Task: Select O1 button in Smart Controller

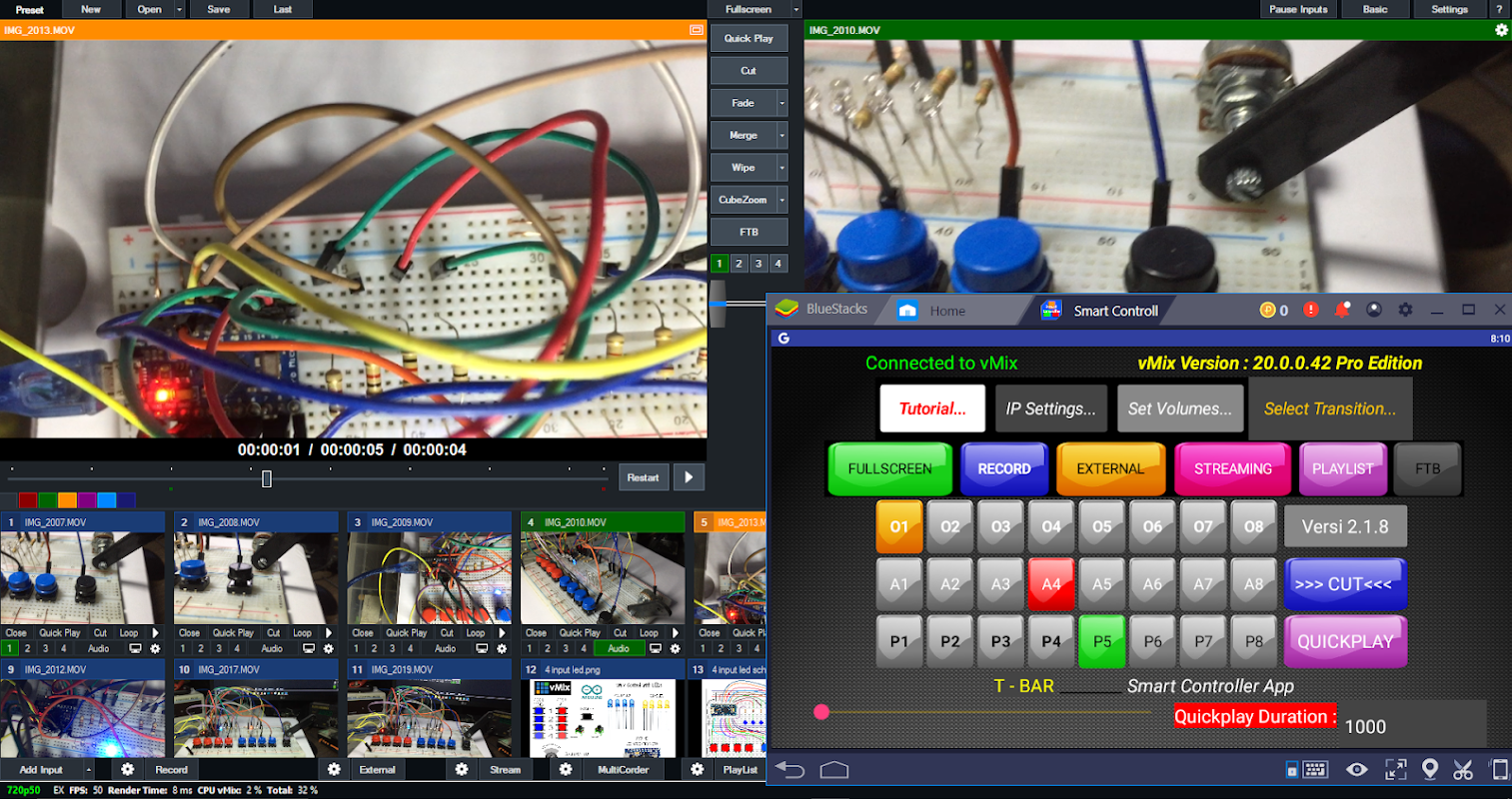Action: [x=899, y=526]
